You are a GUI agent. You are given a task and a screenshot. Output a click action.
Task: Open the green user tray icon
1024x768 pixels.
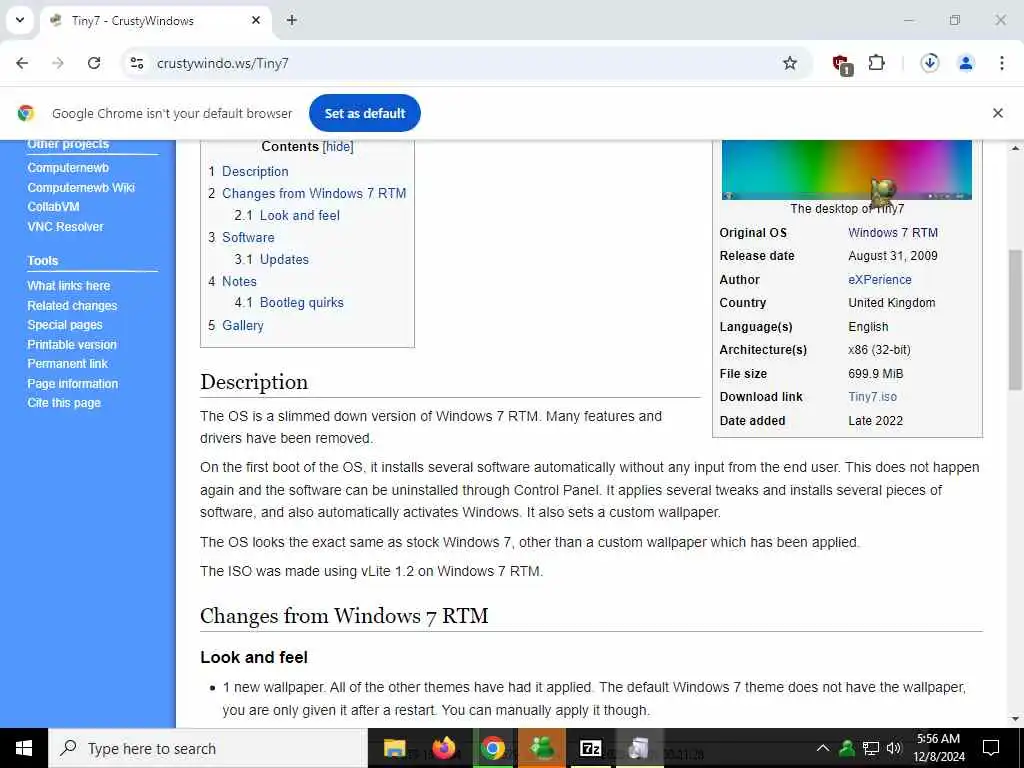[847, 748]
